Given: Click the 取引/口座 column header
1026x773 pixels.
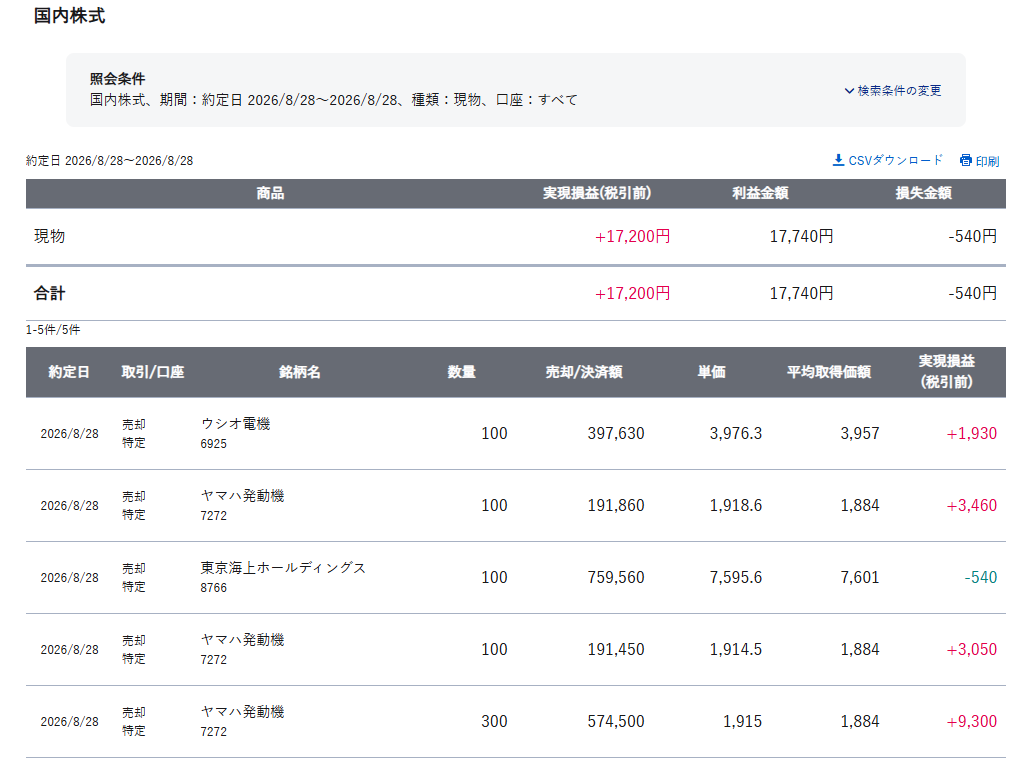Looking at the screenshot, I should (x=152, y=372).
